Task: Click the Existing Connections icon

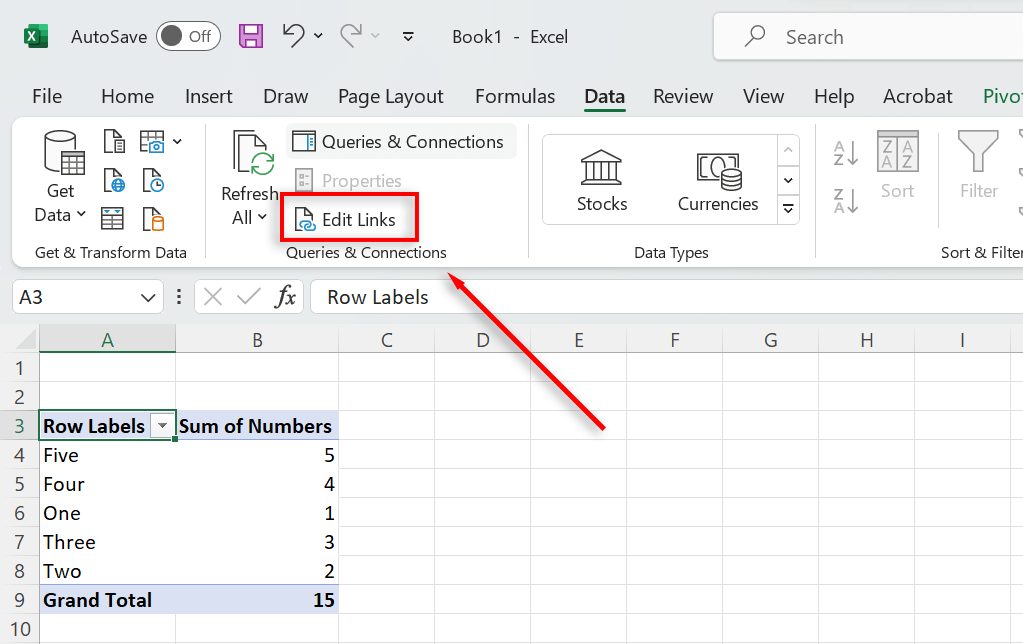Action: (152, 218)
